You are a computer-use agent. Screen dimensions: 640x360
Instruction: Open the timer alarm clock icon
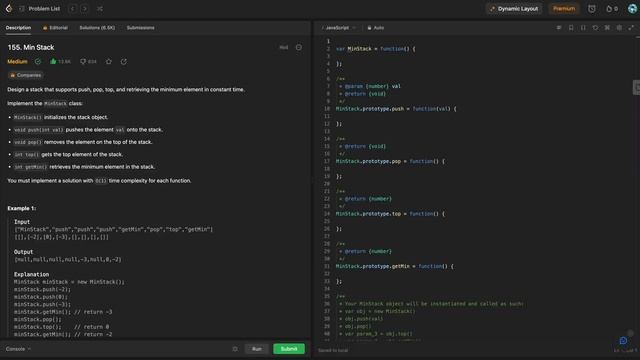(591, 9)
